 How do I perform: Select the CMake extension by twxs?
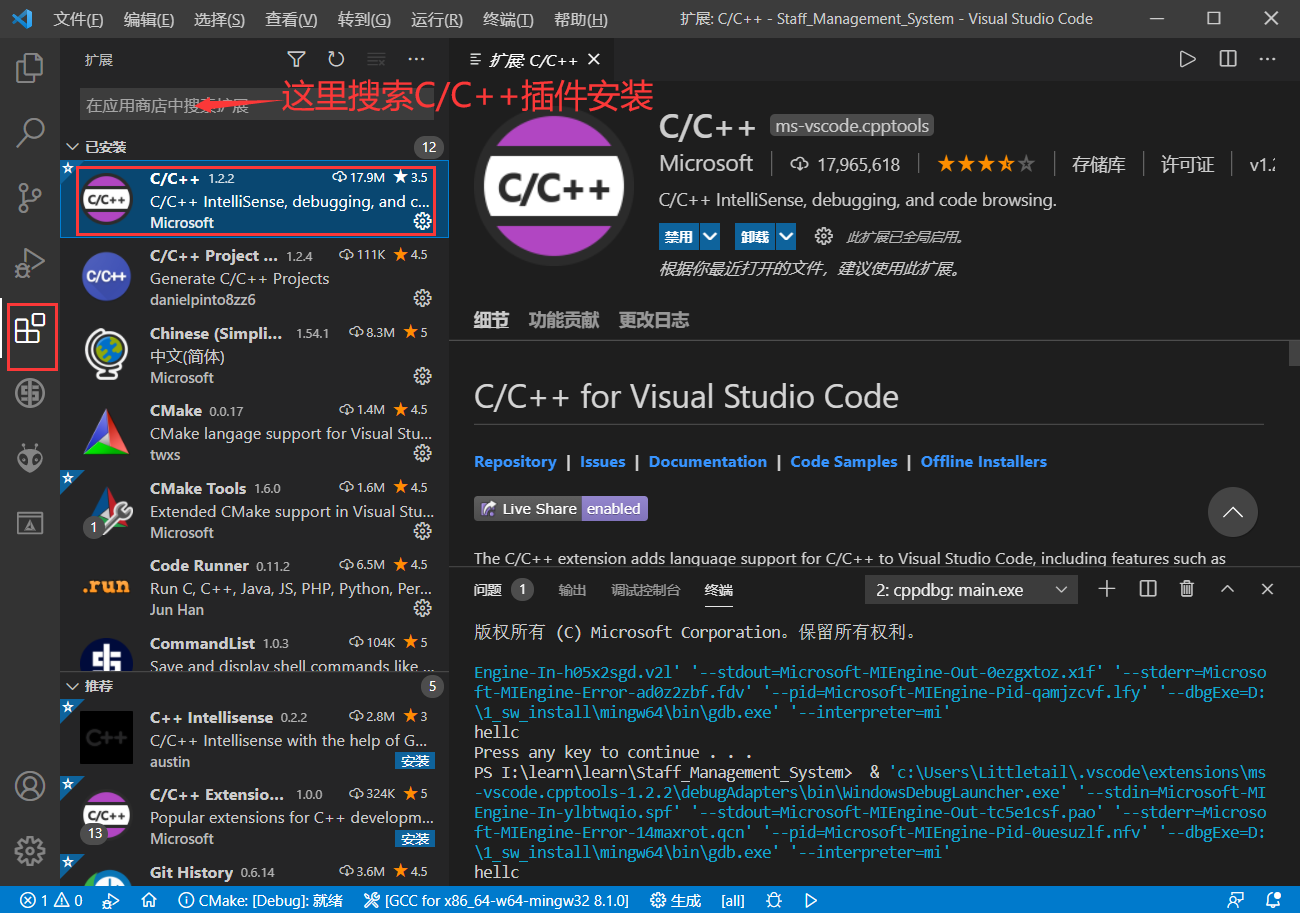click(254, 432)
